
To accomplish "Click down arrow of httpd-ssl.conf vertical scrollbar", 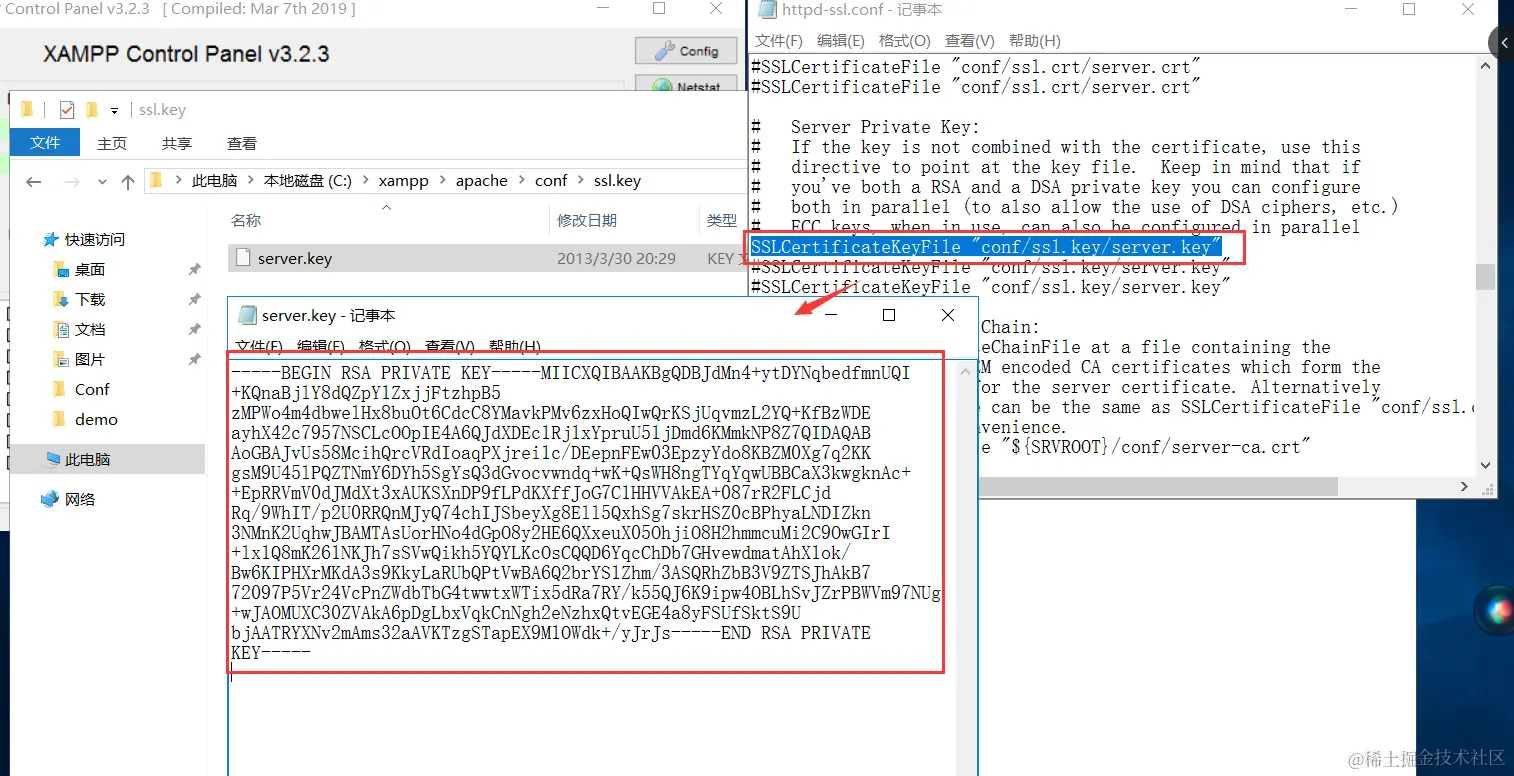I will (x=1486, y=466).
